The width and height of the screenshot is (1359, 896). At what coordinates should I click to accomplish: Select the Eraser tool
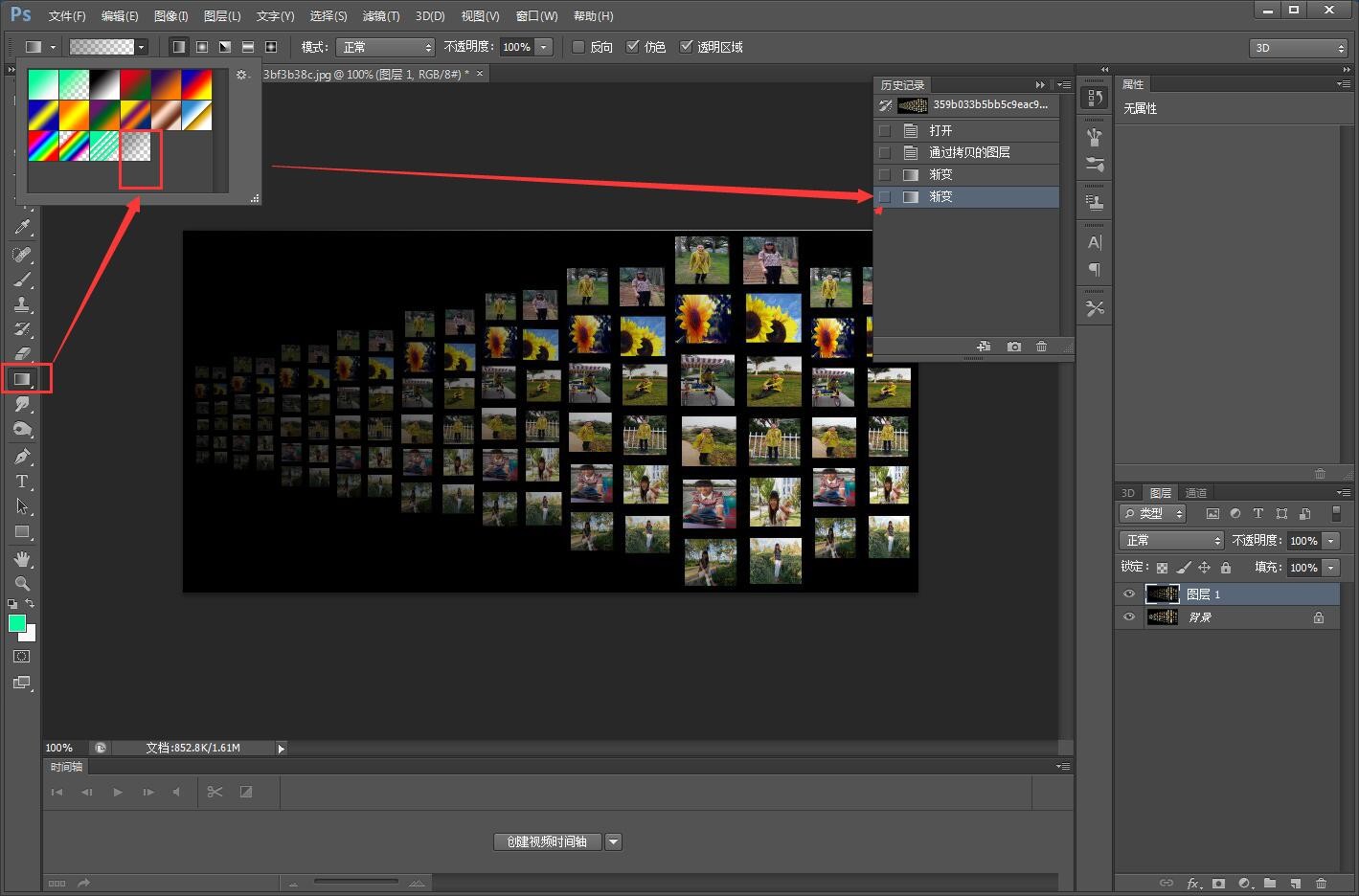pos(22,354)
